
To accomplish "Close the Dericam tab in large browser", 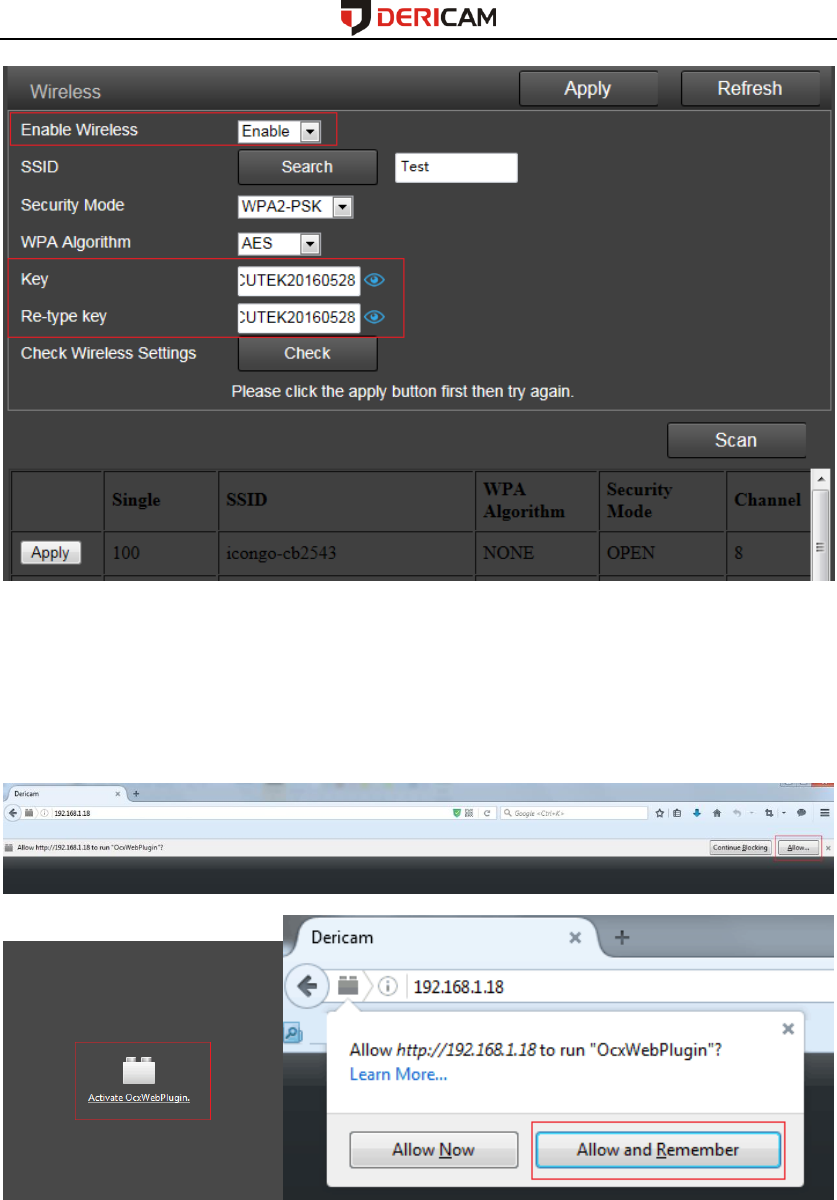I will 575,938.
